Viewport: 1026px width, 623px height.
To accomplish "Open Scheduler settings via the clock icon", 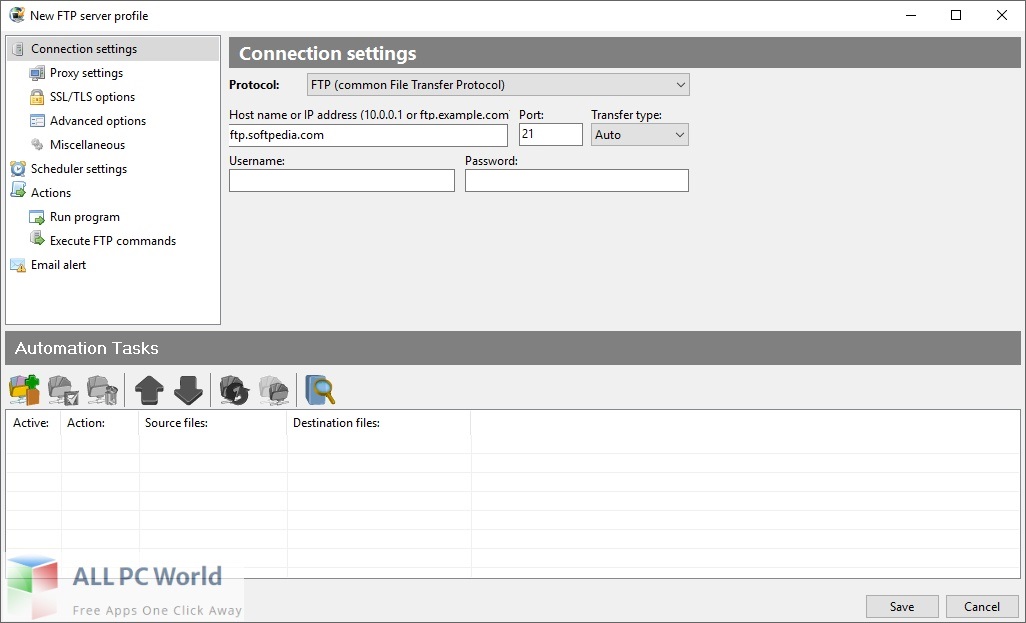I will click(x=18, y=169).
